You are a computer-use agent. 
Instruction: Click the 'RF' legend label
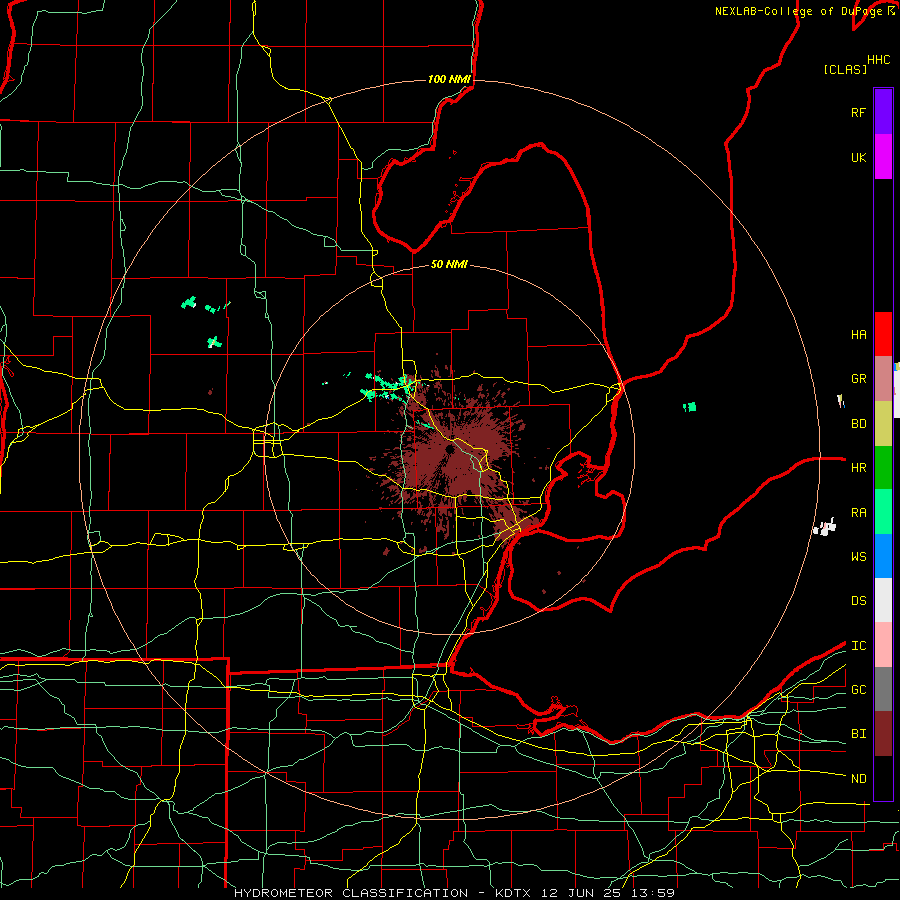[858, 113]
